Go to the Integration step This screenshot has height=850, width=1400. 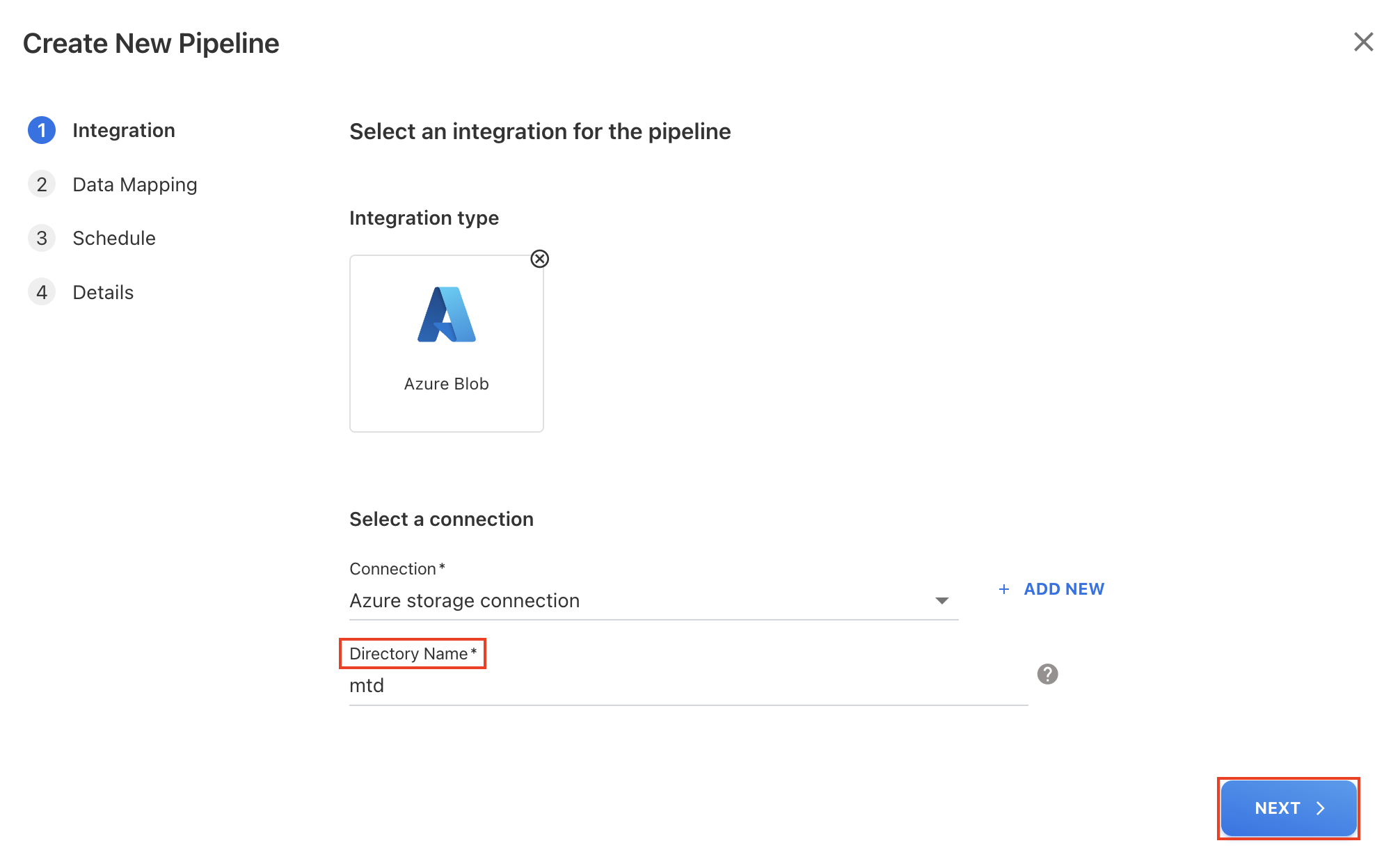pyautogui.click(x=124, y=130)
